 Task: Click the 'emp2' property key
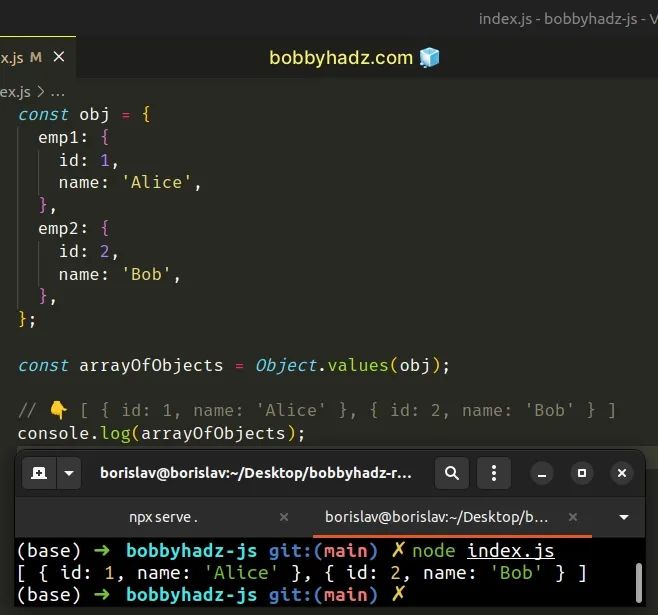(58, 229)
